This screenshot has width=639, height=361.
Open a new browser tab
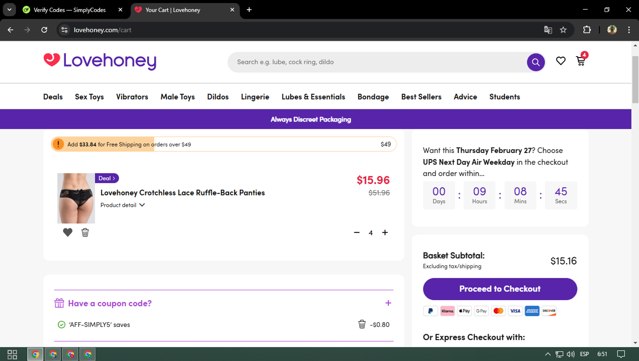tap(249, 10)
